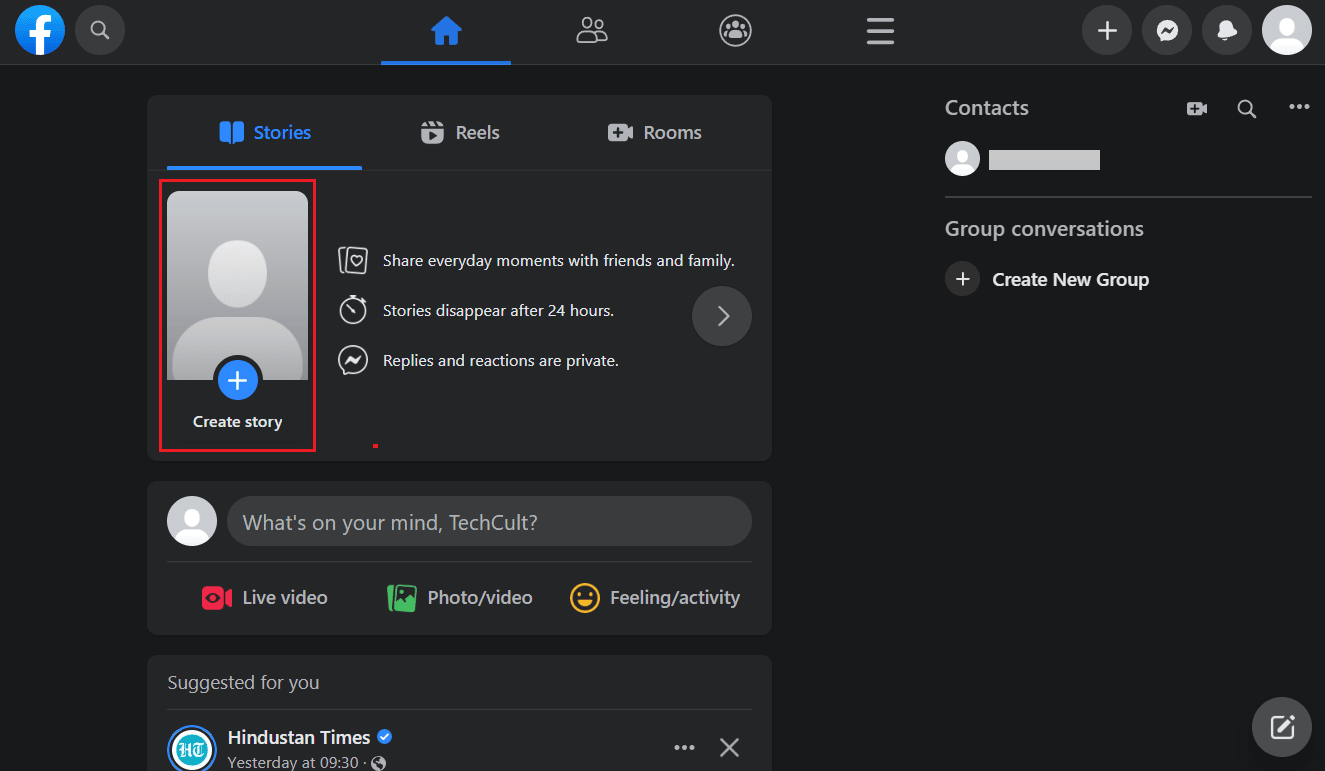Click the verified badge by Hindustan Times

385,737
